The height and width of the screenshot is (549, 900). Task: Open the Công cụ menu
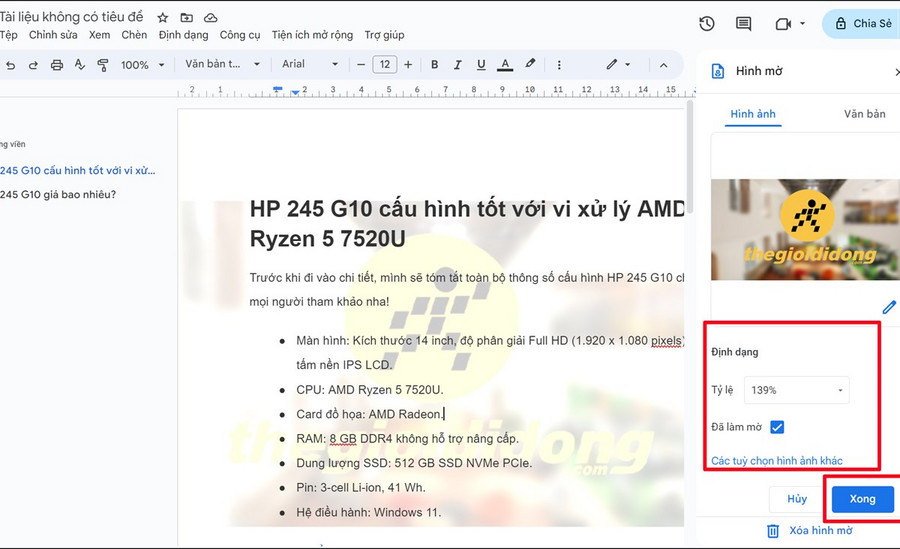(240, 35)
